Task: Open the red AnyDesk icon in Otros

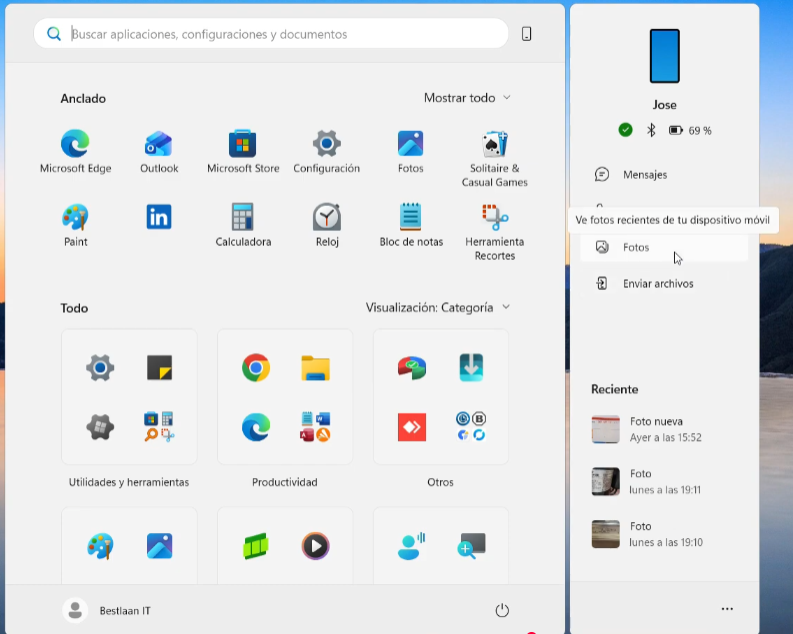Action: (x=412, y=427)
